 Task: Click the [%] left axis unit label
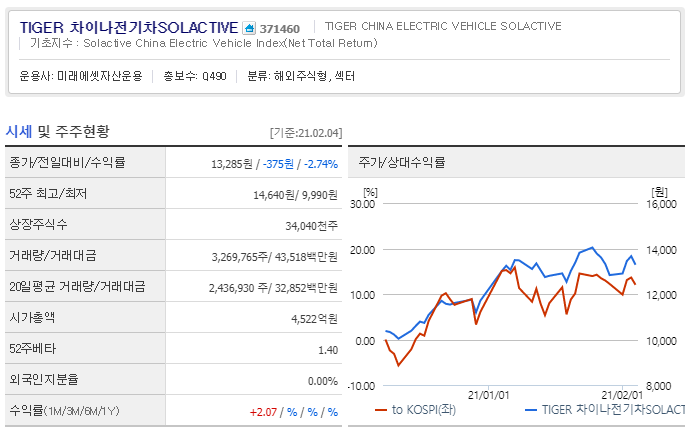pos(370,193)
